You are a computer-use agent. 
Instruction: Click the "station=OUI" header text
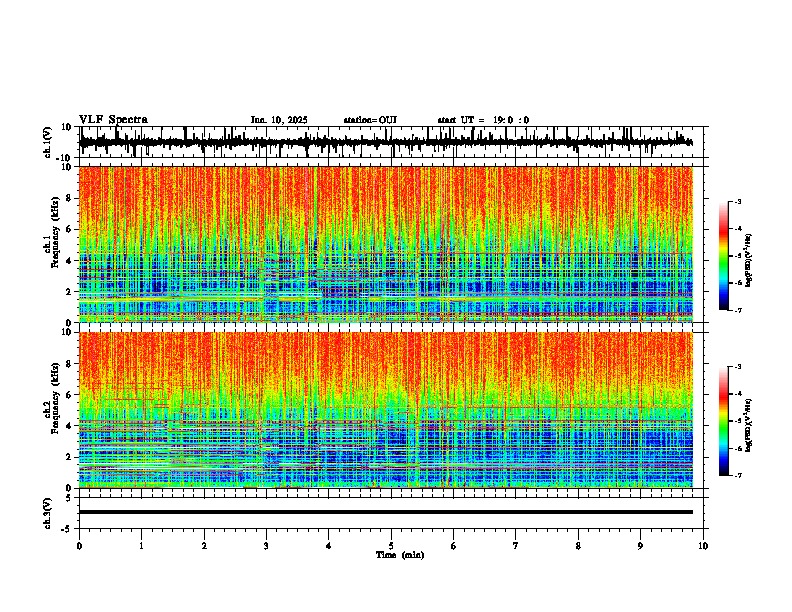point(370,120)
